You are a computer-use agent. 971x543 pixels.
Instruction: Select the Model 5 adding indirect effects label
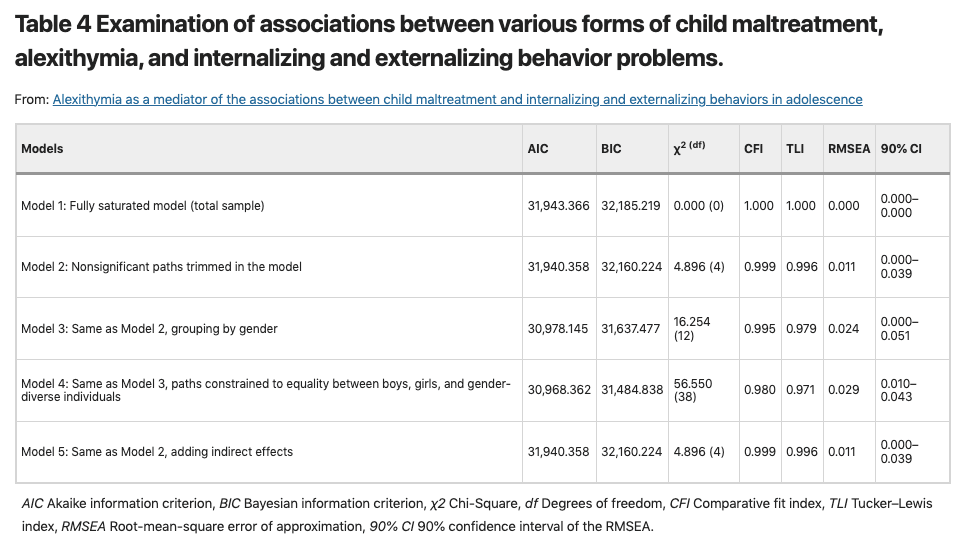pos(157,452)
